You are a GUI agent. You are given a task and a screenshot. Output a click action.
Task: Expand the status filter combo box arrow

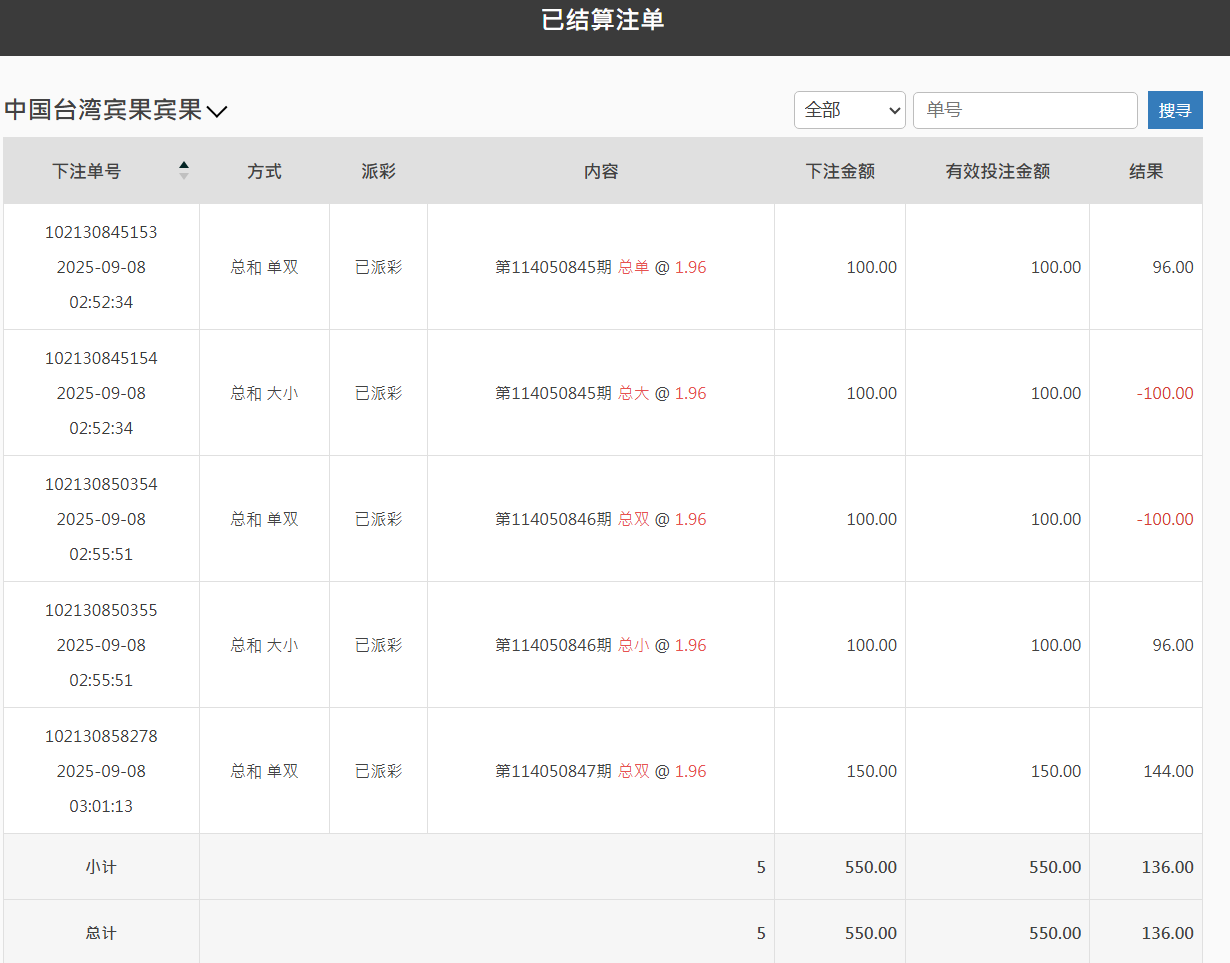tap(893, 110)
